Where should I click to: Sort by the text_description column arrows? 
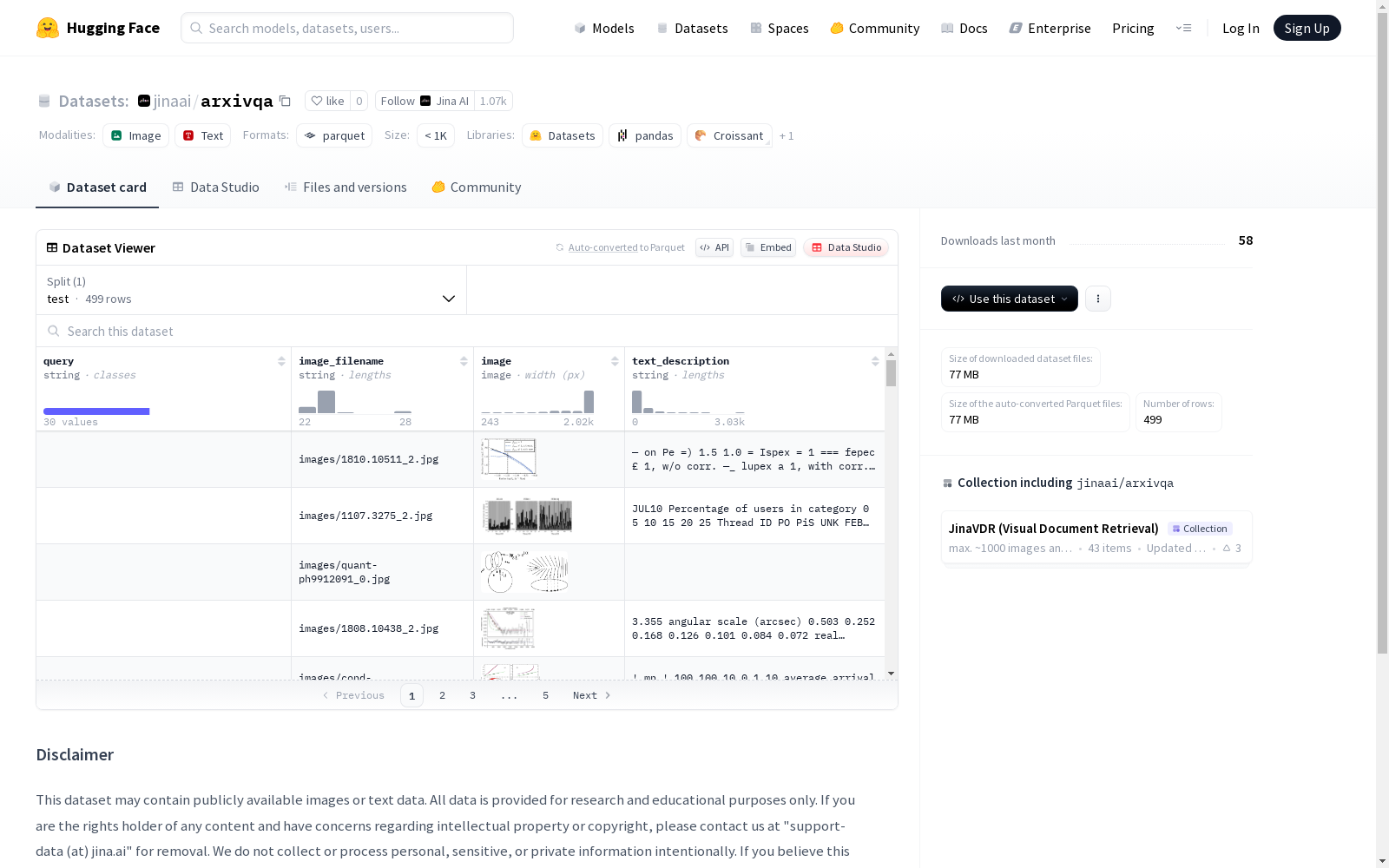pos(875,361)
